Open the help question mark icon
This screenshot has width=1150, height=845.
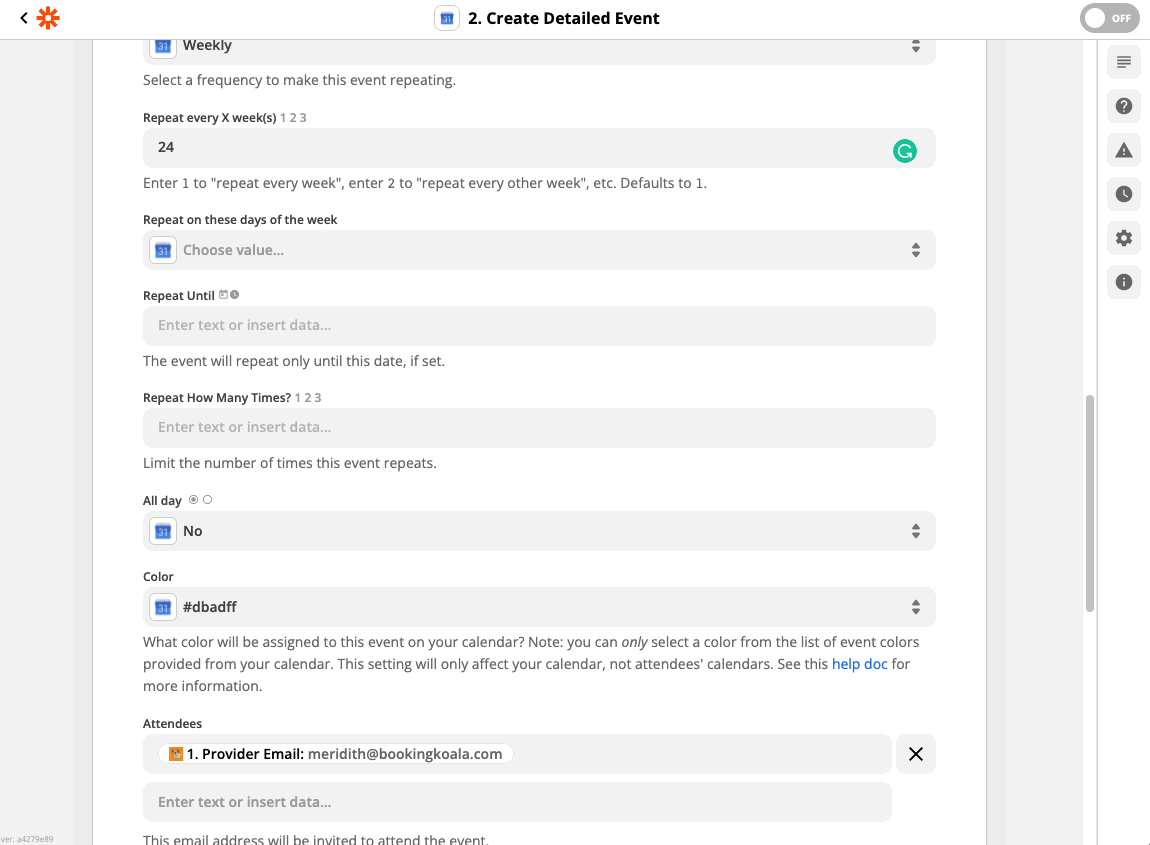coord(1124,106)
